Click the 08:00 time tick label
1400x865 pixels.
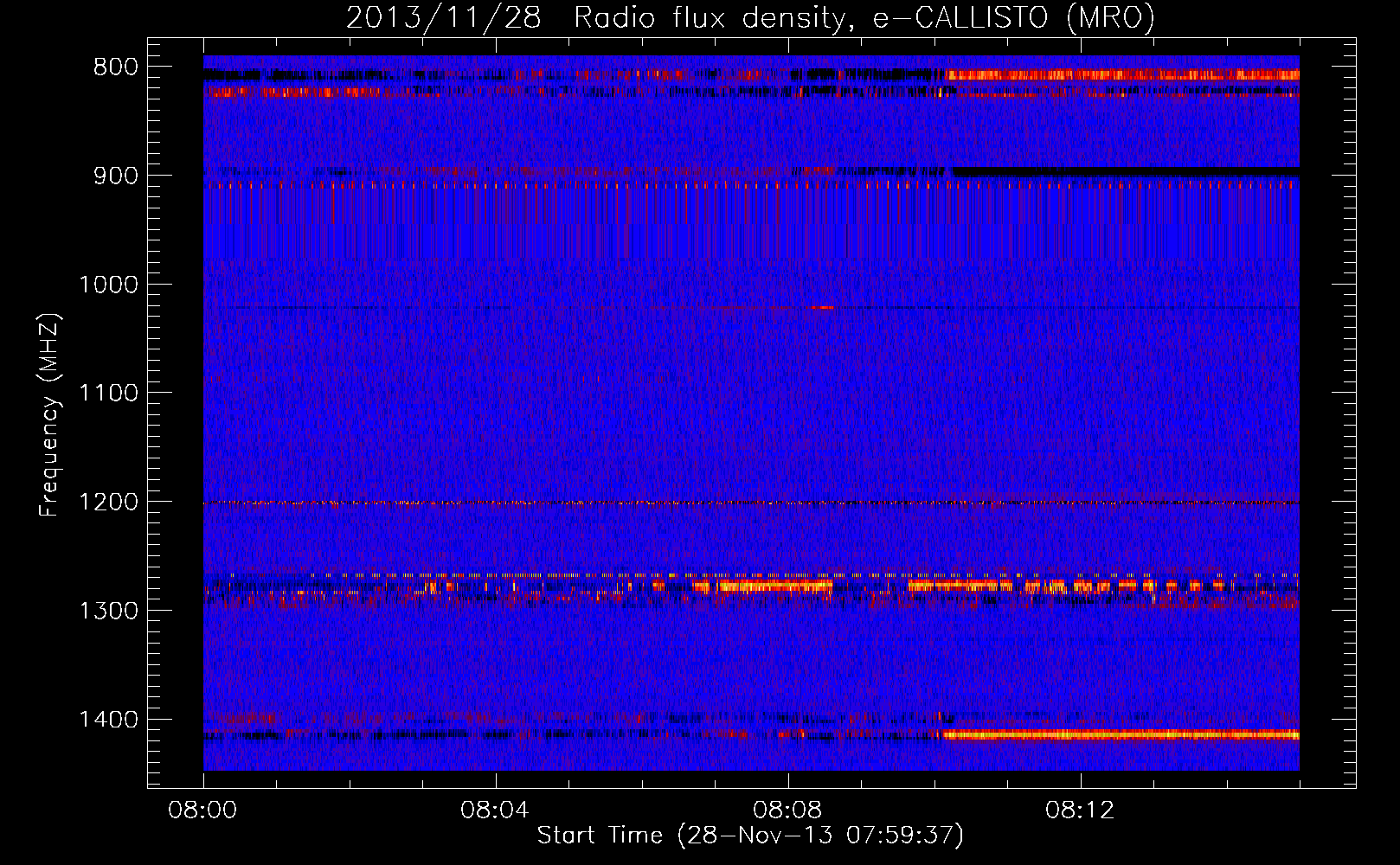tap(203, 811)
